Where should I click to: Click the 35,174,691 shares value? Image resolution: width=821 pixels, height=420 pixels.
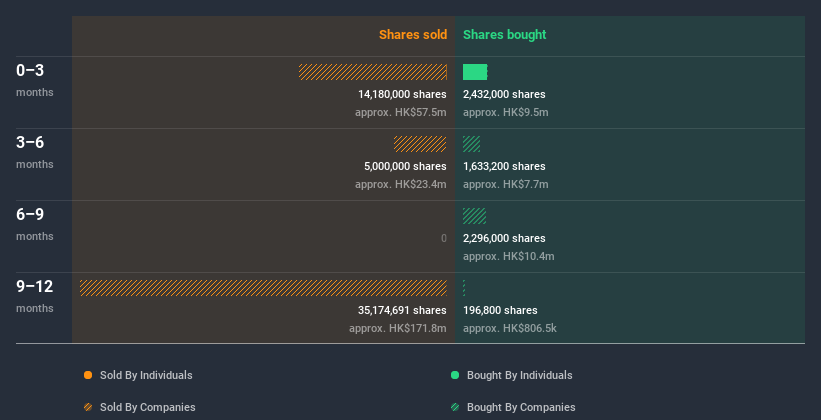402,310
